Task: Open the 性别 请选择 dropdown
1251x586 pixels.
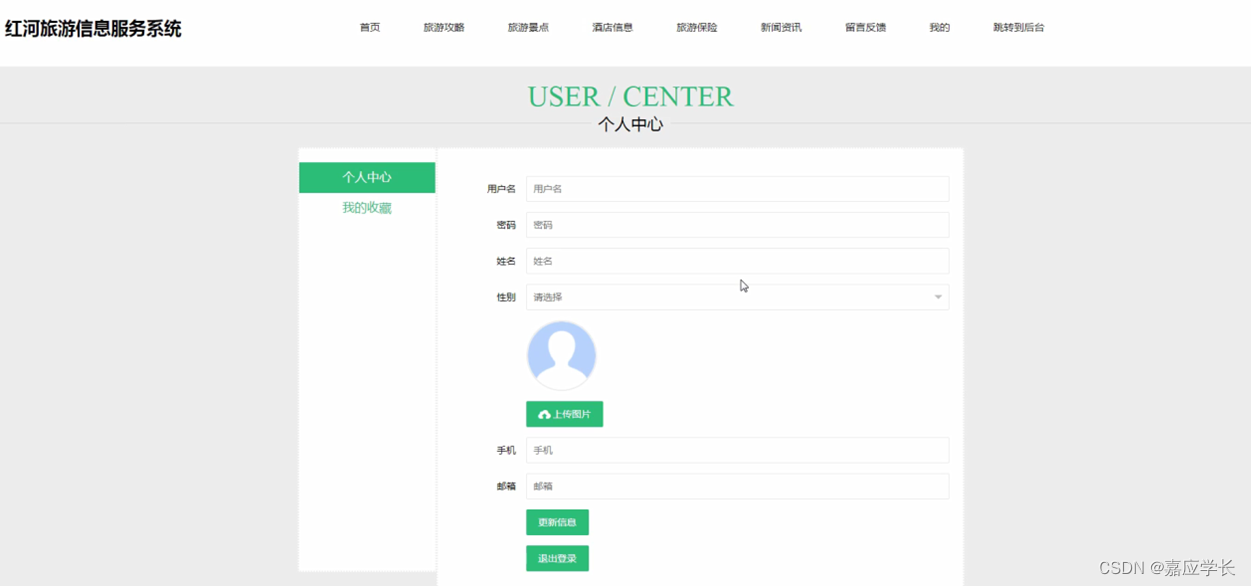Action: pos(737,297)
